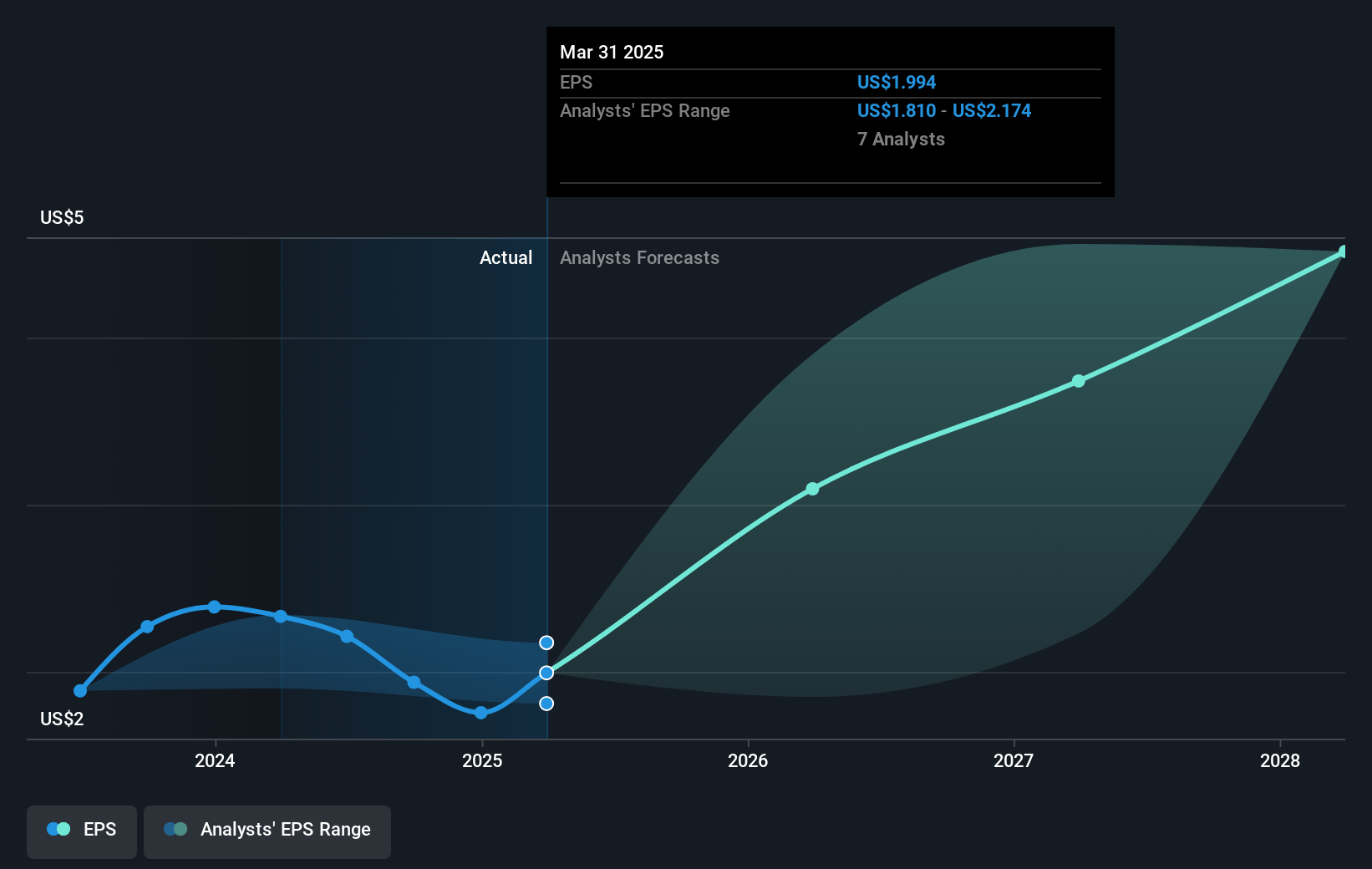This screenshot has width=1372, height=869.
Task: Click the high estimate US$2.174
Action: pos(992,111)
